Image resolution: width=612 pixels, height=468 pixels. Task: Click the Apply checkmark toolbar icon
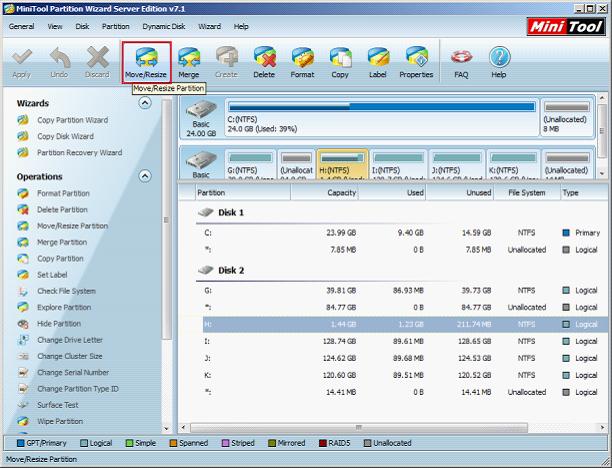tap(21, 62)
